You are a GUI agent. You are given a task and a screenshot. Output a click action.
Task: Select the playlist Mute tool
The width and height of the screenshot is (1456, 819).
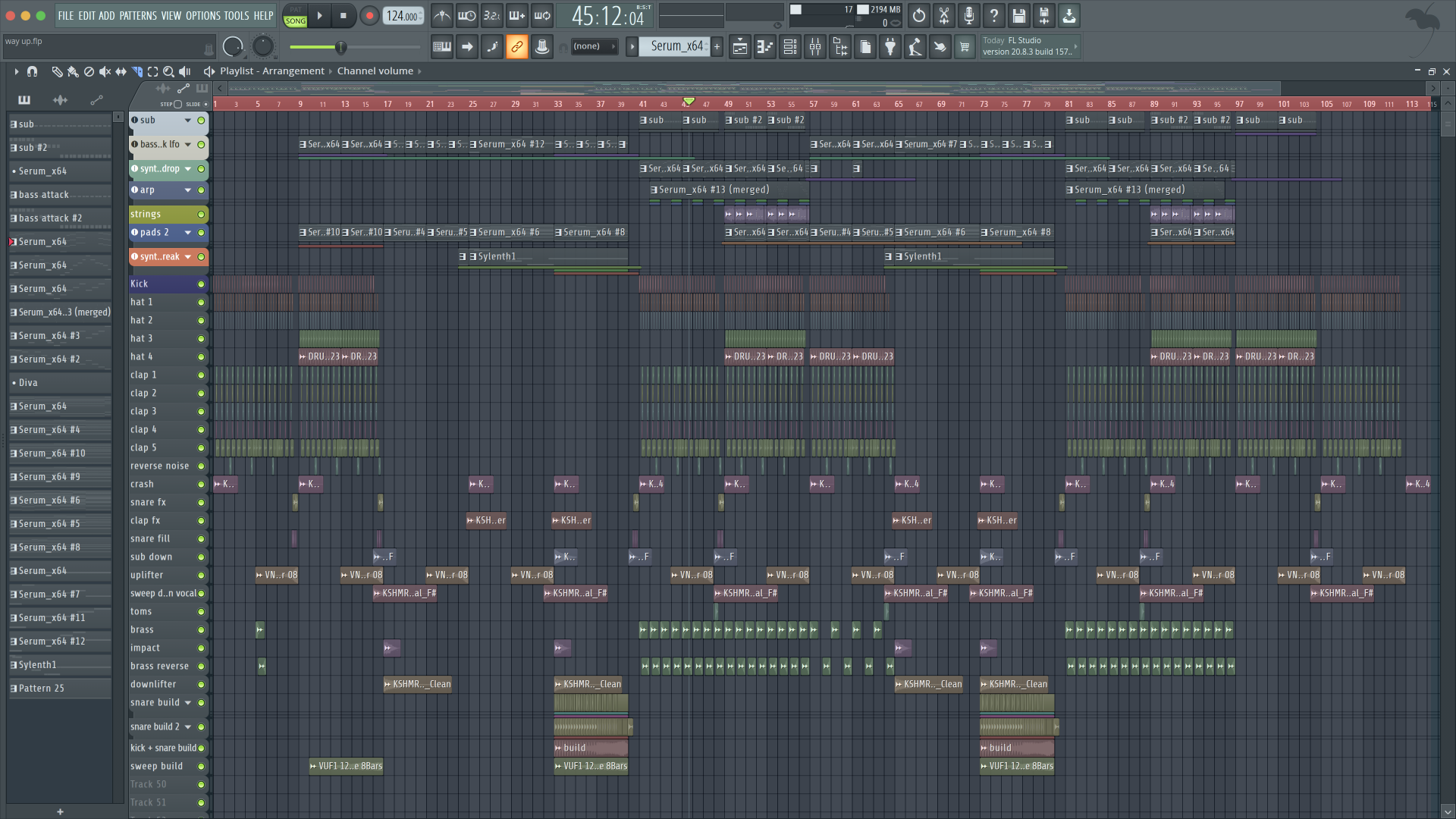[x=105, y=71]
